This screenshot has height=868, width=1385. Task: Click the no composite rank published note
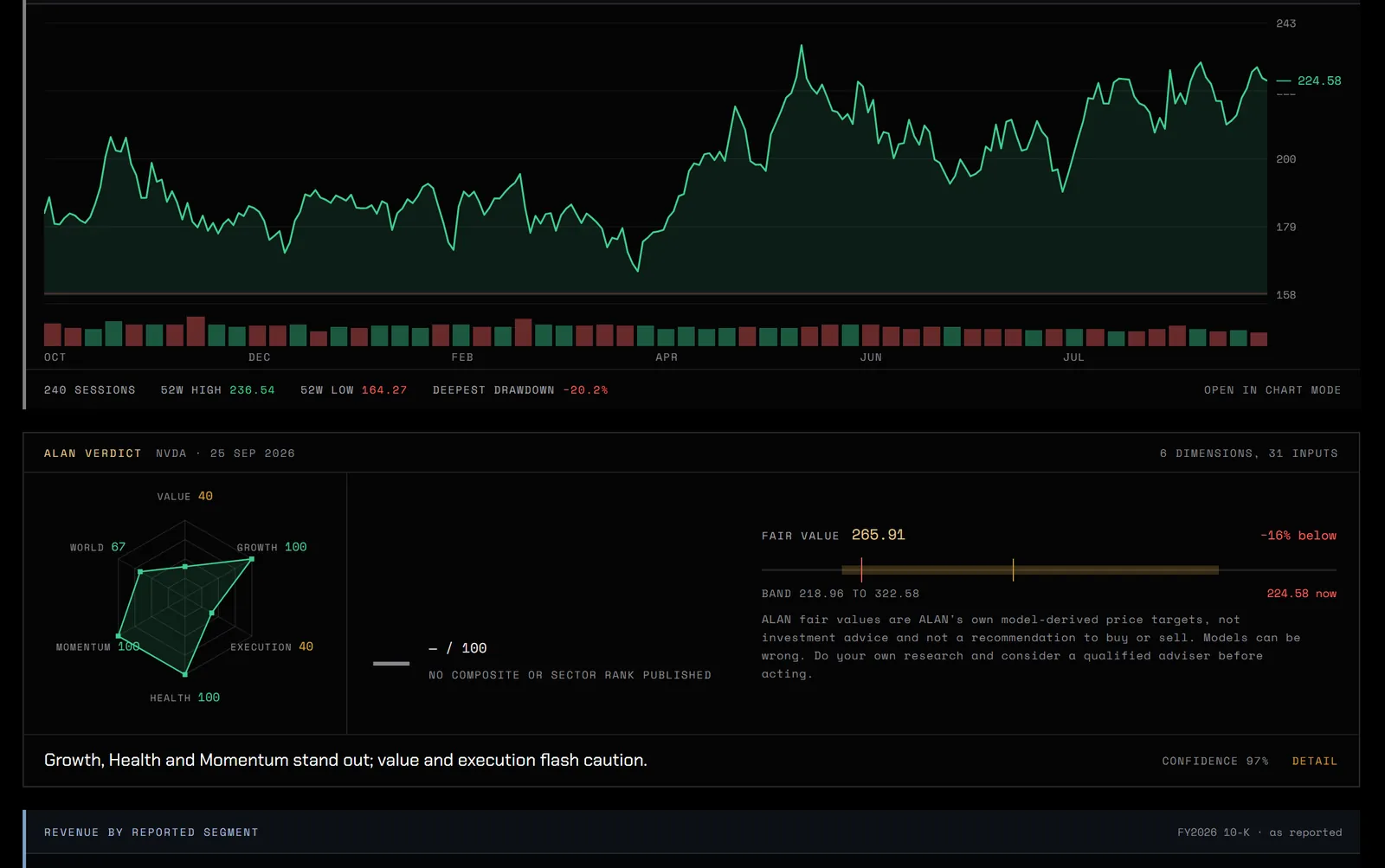click(570, 675)
